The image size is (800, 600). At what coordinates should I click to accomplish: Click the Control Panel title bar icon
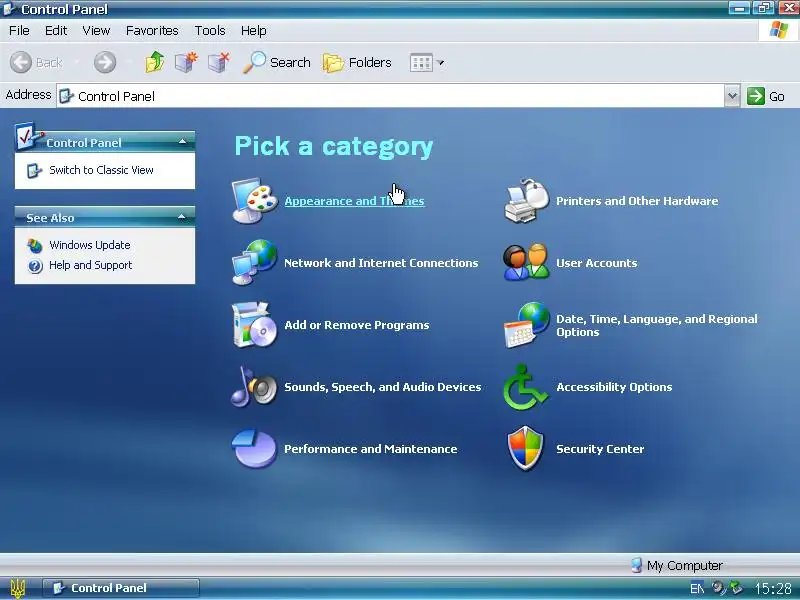pyautogui.click(x=10, y=9)
